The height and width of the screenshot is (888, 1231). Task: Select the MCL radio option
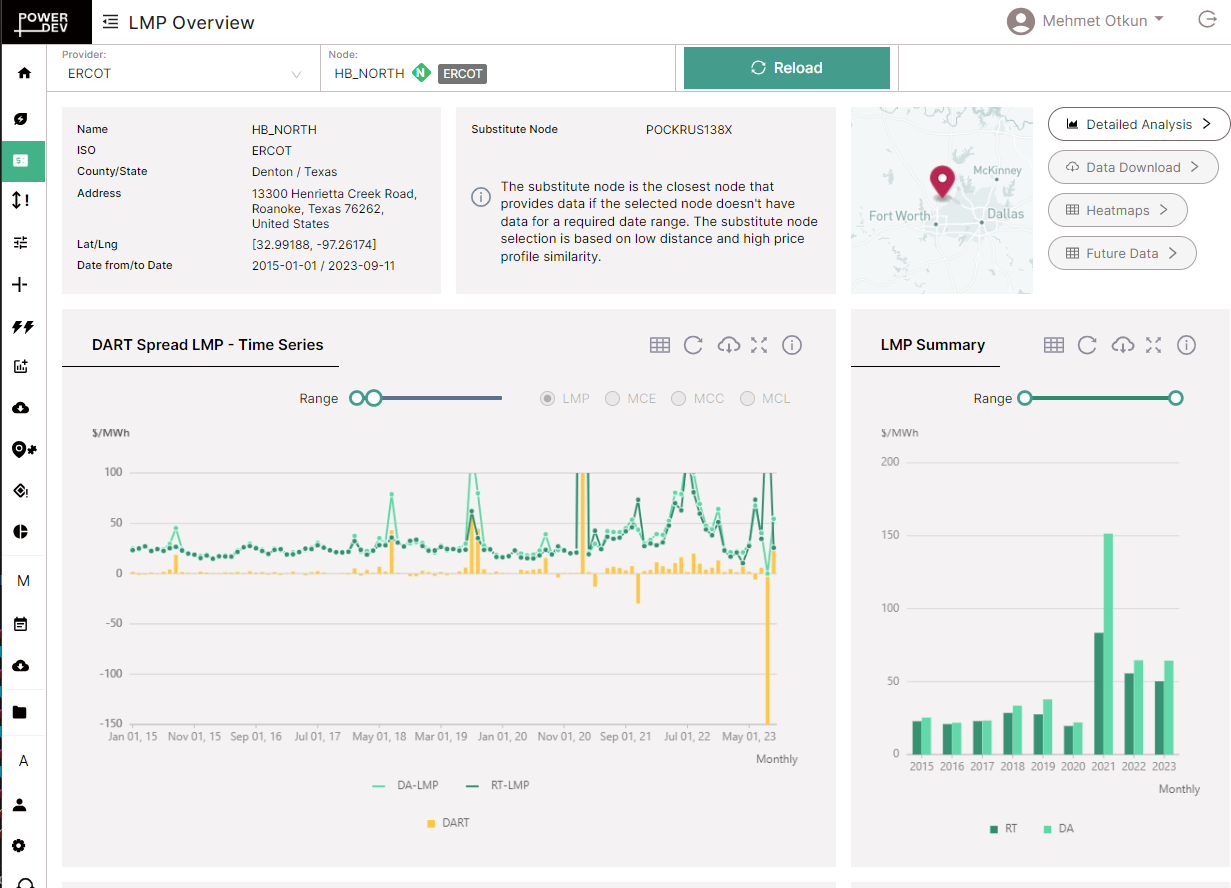[x=747, y=398]
